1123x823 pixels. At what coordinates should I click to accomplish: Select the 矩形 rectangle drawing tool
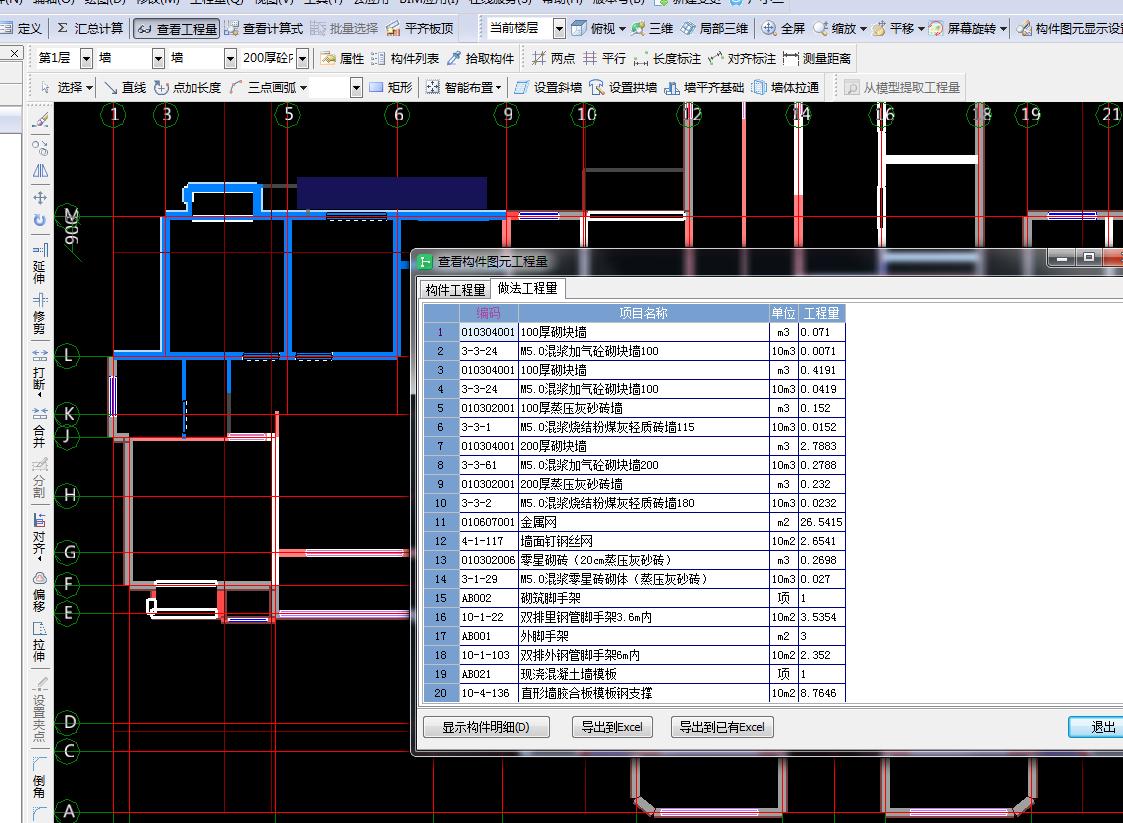coord(391,87)
